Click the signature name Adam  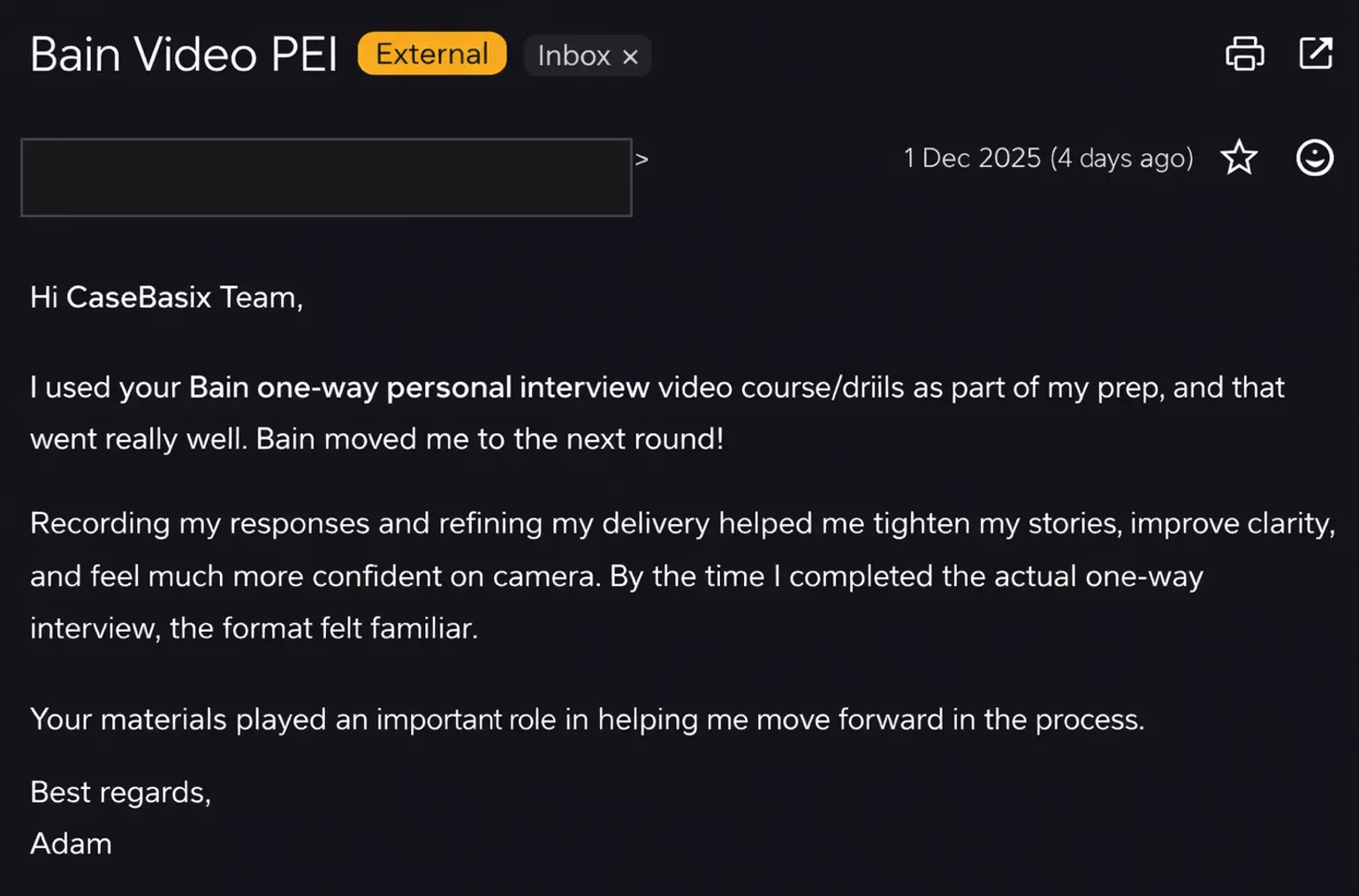pos(71,844)
